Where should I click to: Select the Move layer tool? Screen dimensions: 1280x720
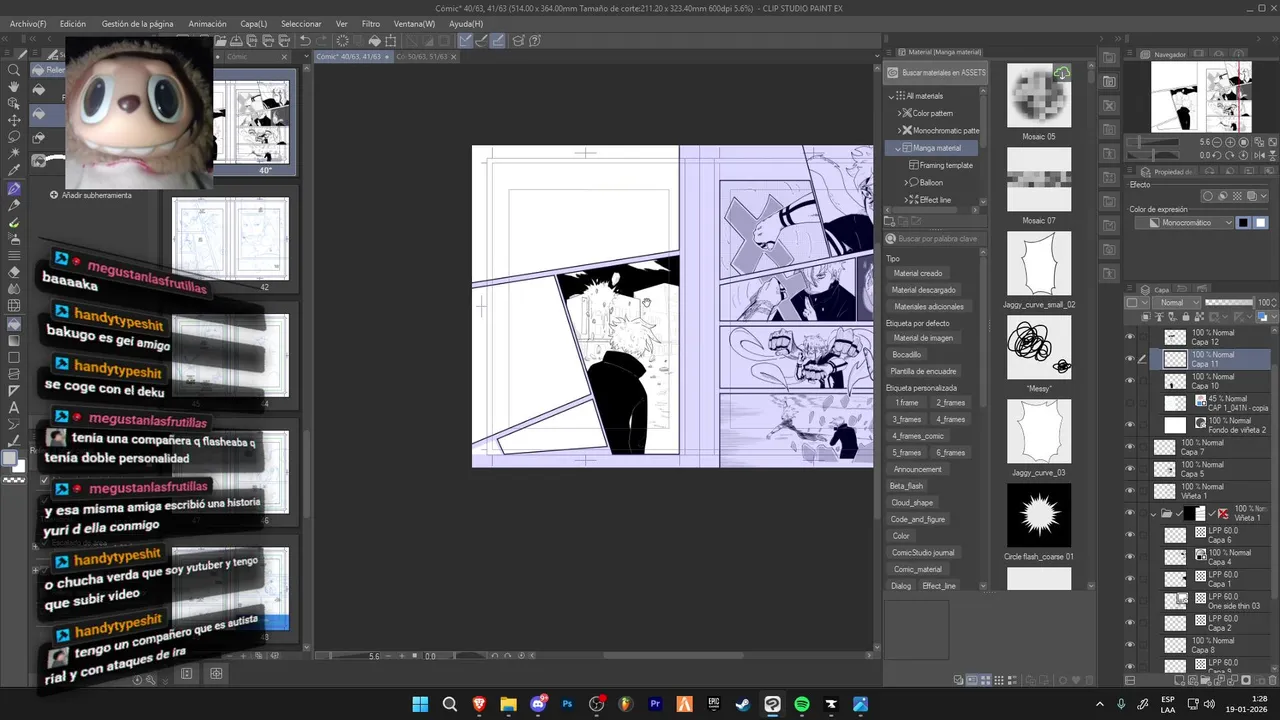pos(14,120)
